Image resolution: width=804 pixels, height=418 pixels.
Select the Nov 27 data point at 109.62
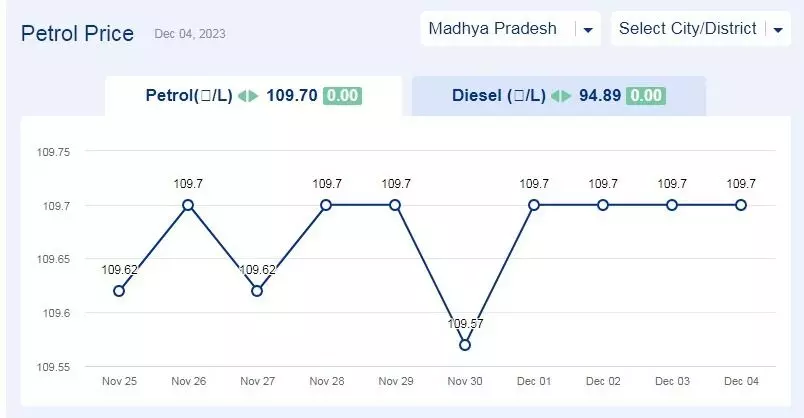point(257,291)
